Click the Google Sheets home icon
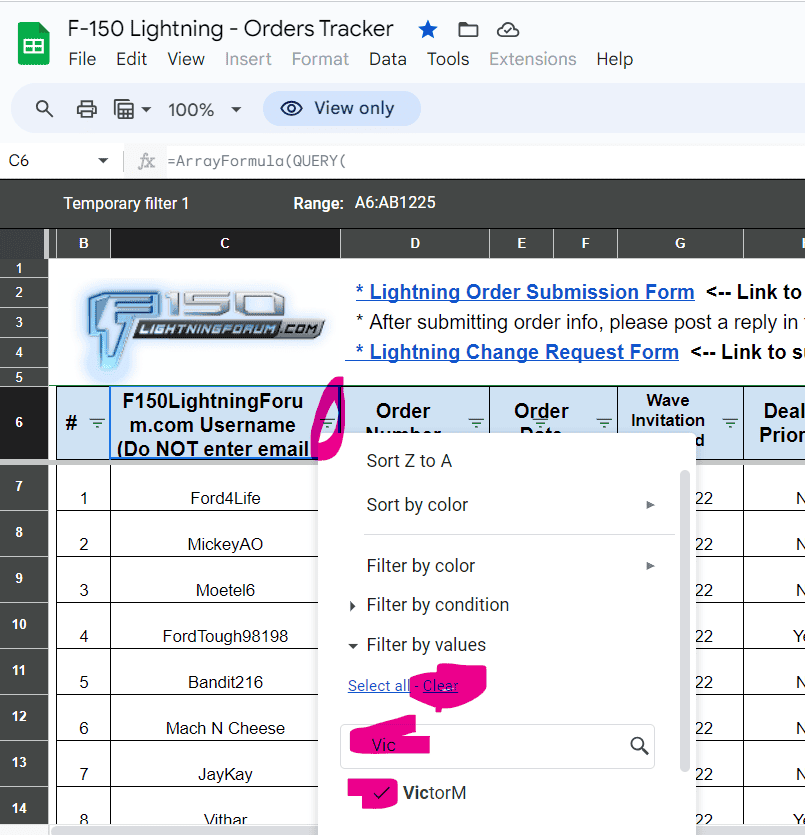Screen dimensions: 805x835 [33, 43]
